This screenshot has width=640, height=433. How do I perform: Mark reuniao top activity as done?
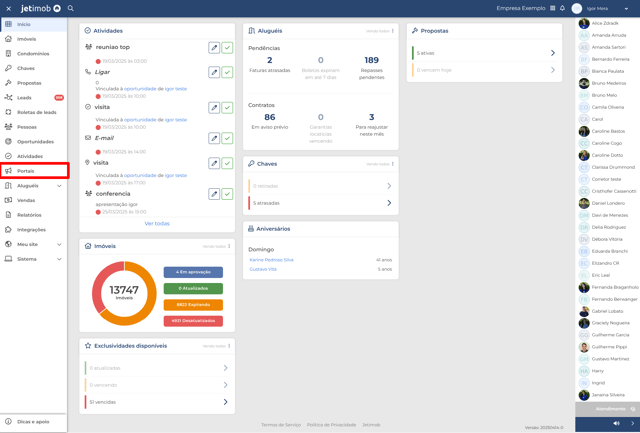(x=227, y=48)
